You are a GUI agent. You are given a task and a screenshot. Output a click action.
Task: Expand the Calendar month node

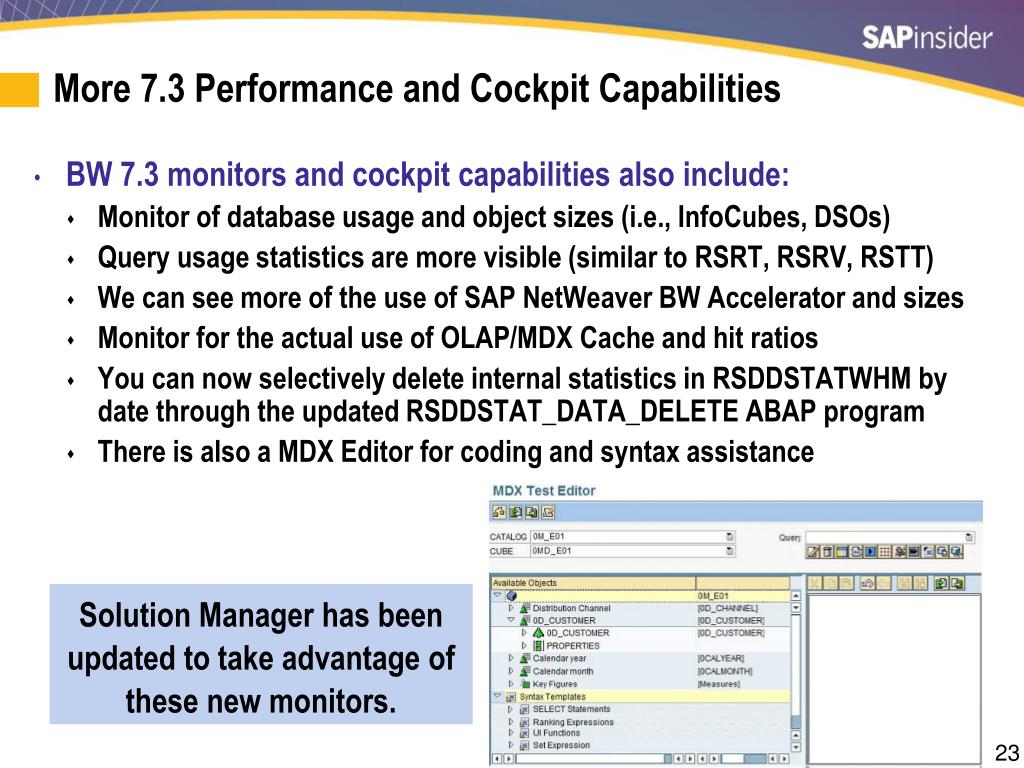(x=511, y=671)
